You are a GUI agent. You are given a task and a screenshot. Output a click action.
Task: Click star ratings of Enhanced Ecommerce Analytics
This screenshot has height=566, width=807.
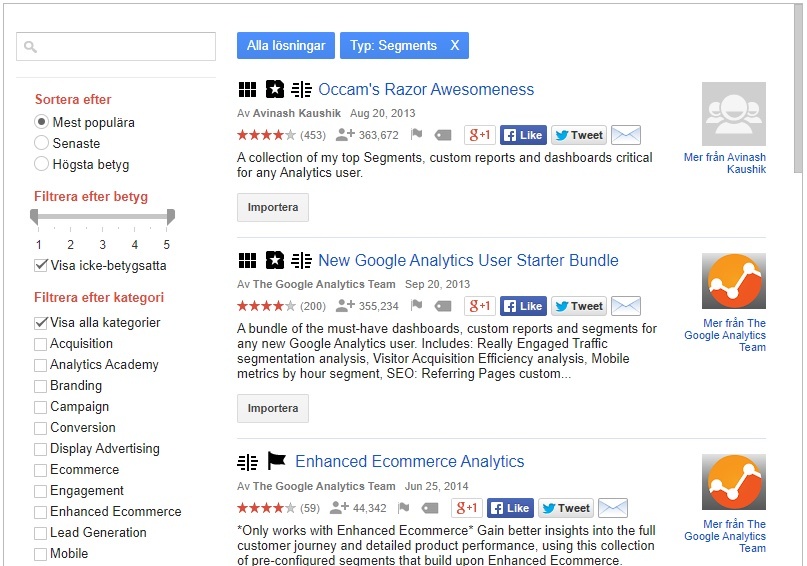(x=266, y=508)
